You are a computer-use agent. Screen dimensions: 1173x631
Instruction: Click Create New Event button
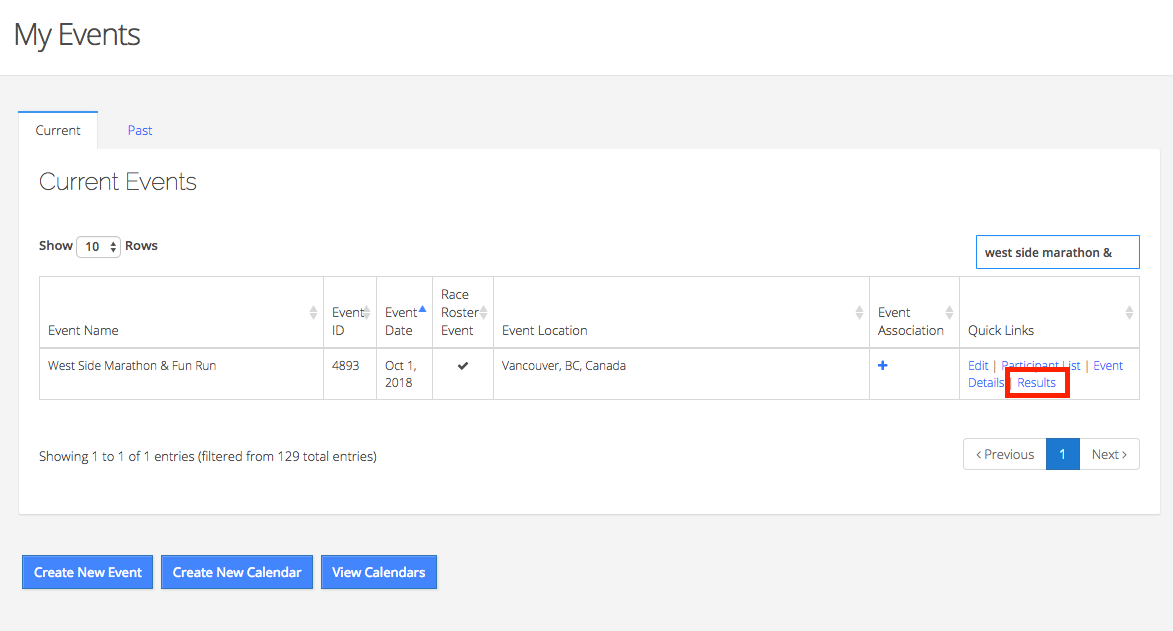88,572
